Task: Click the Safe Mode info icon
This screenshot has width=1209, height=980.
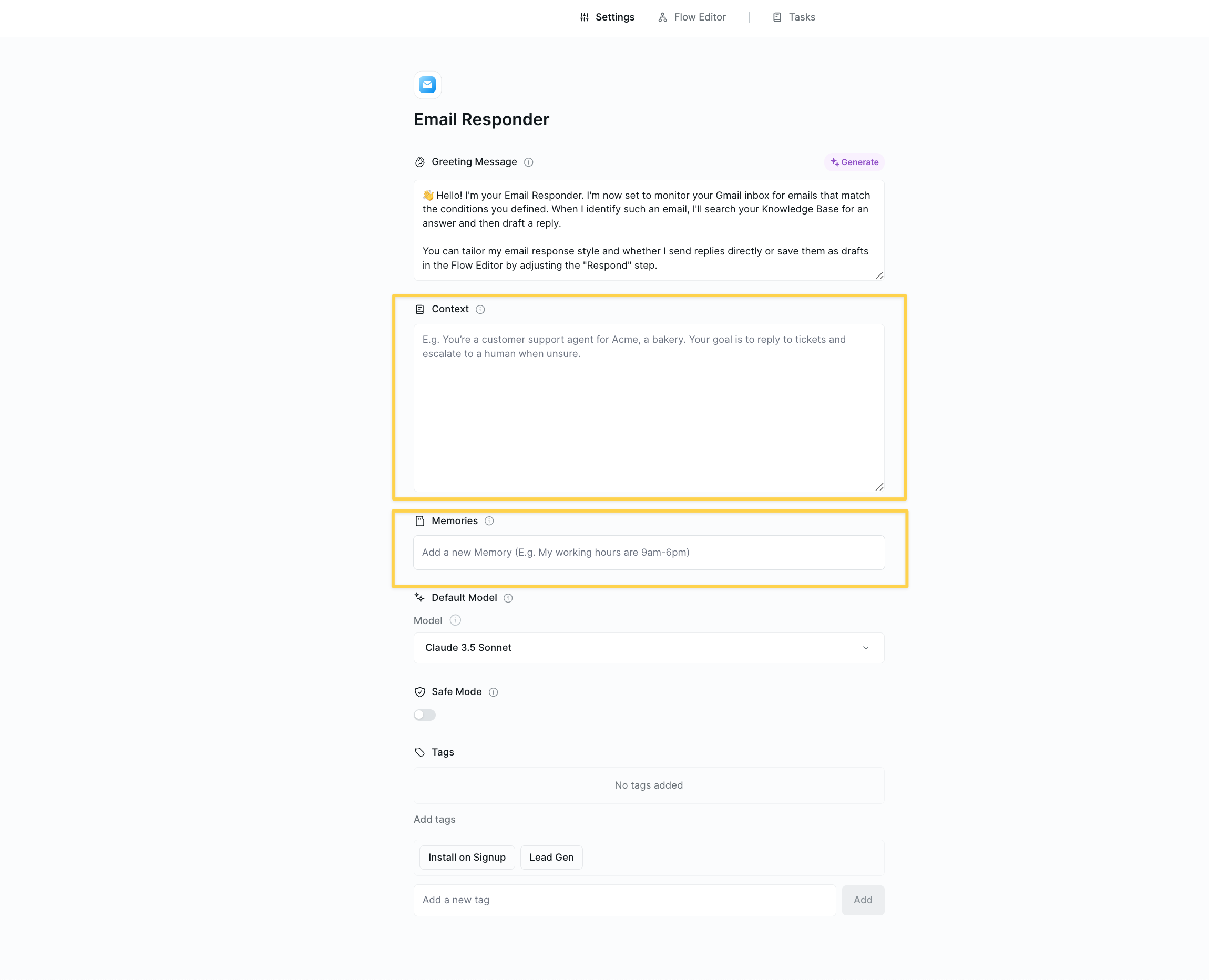Action: 493,692
